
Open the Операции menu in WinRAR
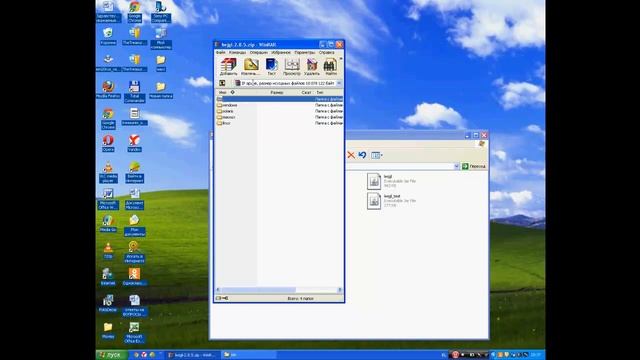tap(259, 52)
